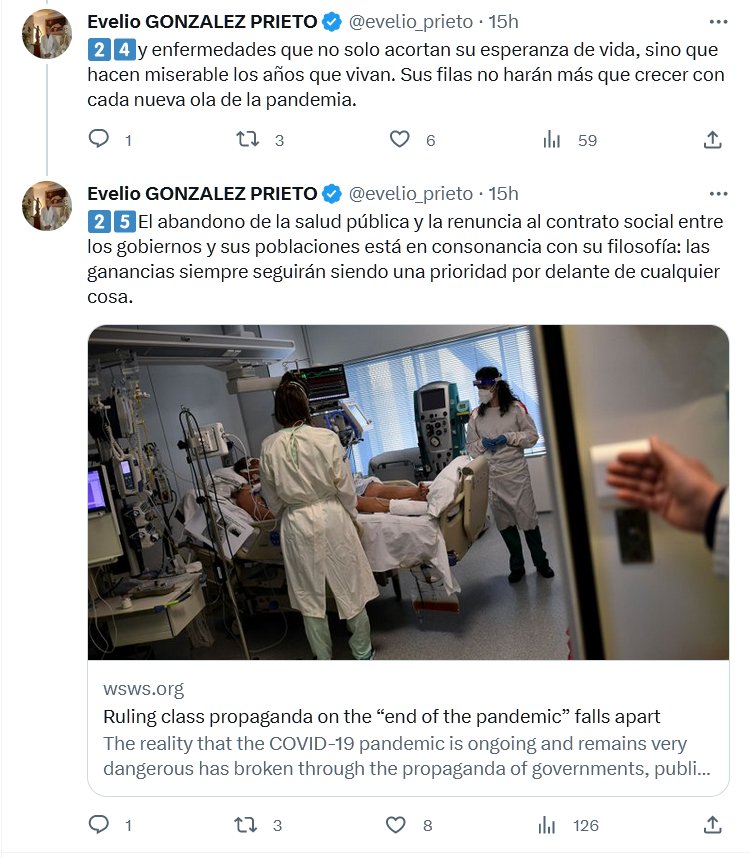This screenshot has width=750, height=858.
Task: Like the second tweet with 8 likes
Action: point(397,825)
